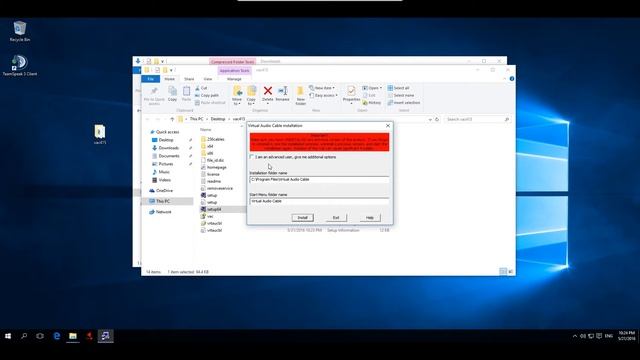The width and height of the screenshot is (640, 360).
Task: Click History in Open group
Action: [371, 103]
